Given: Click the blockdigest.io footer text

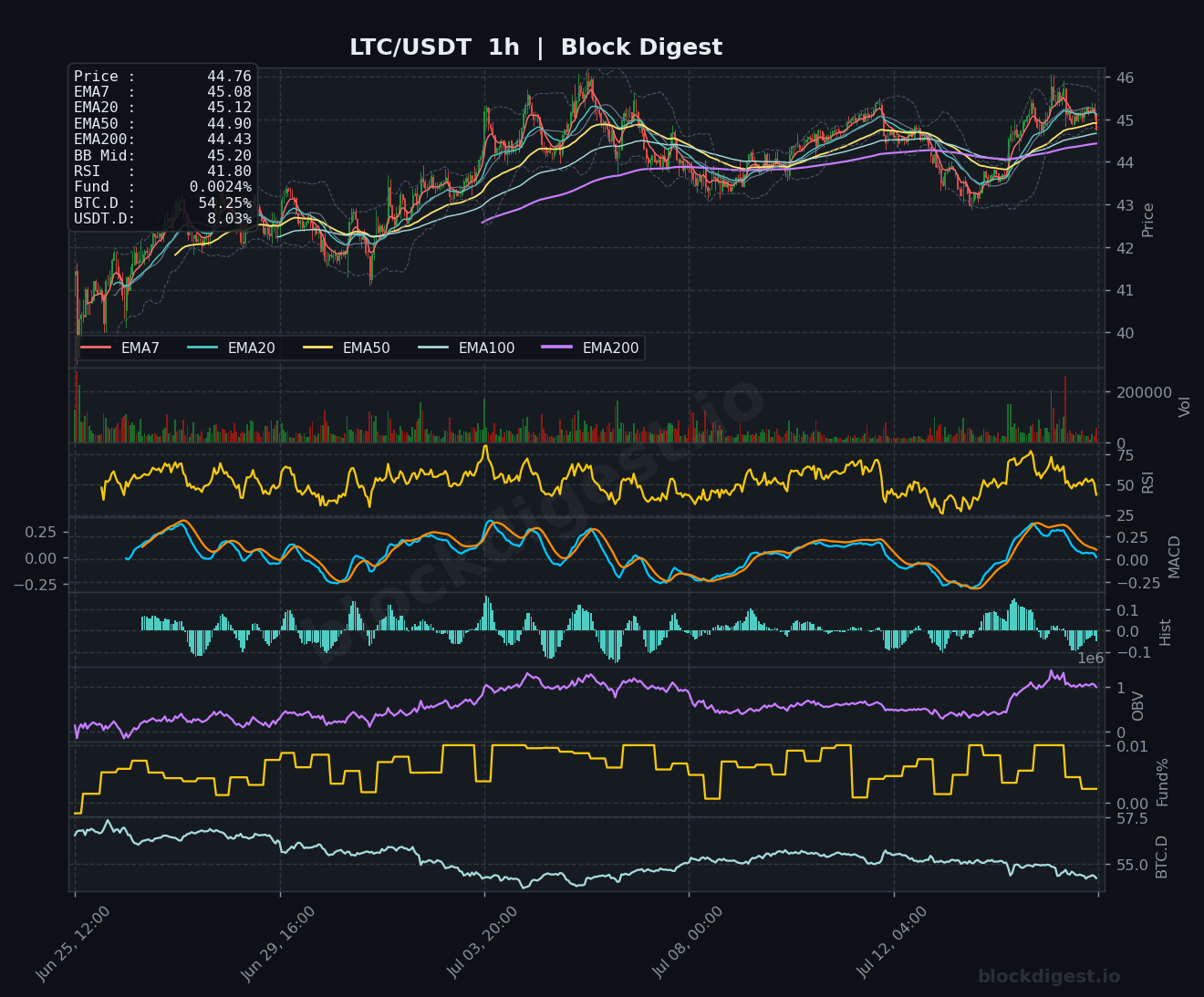Looking at the screenshot, I should tap(1049, 977).
